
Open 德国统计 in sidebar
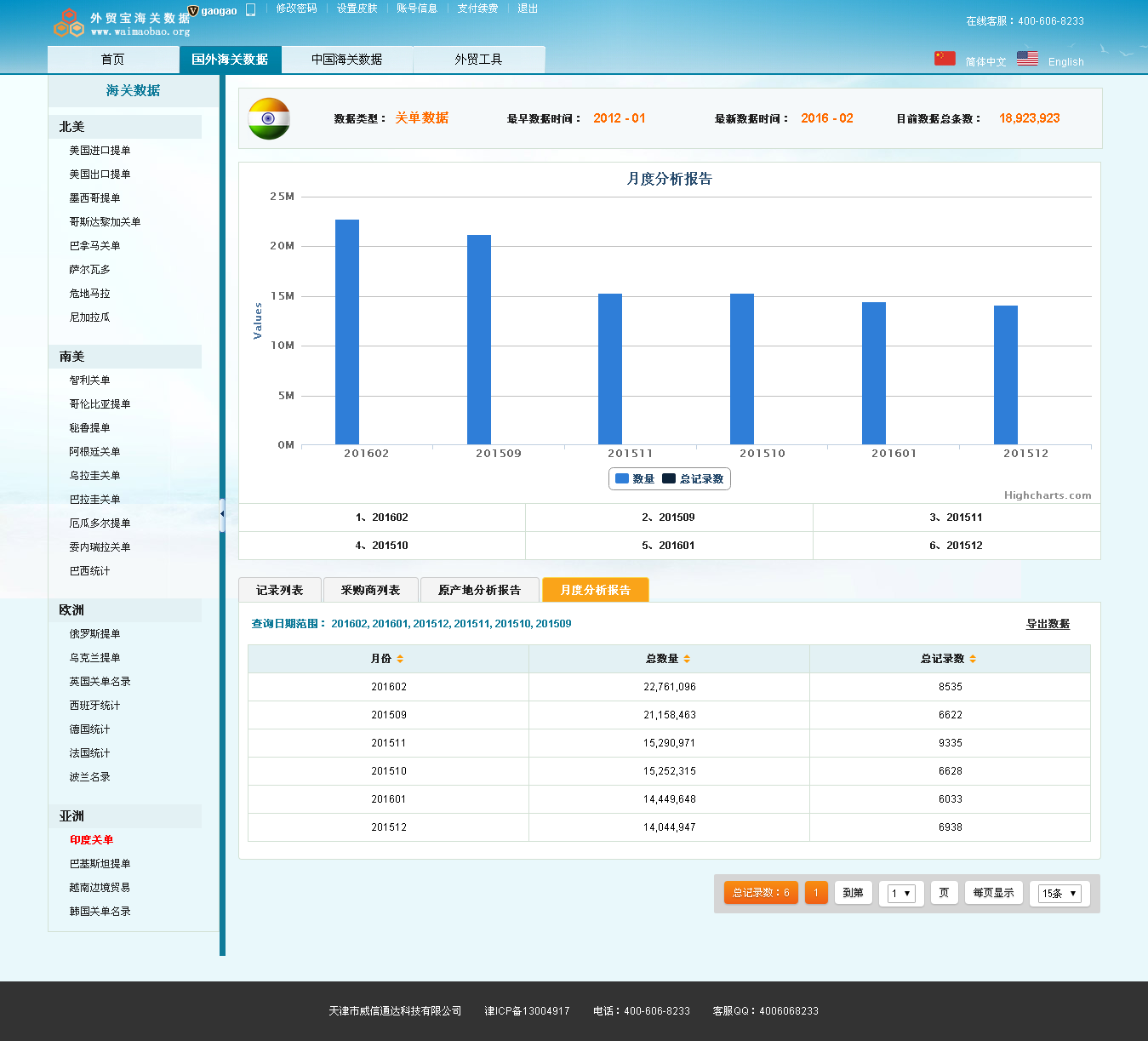tap(89, 729)
